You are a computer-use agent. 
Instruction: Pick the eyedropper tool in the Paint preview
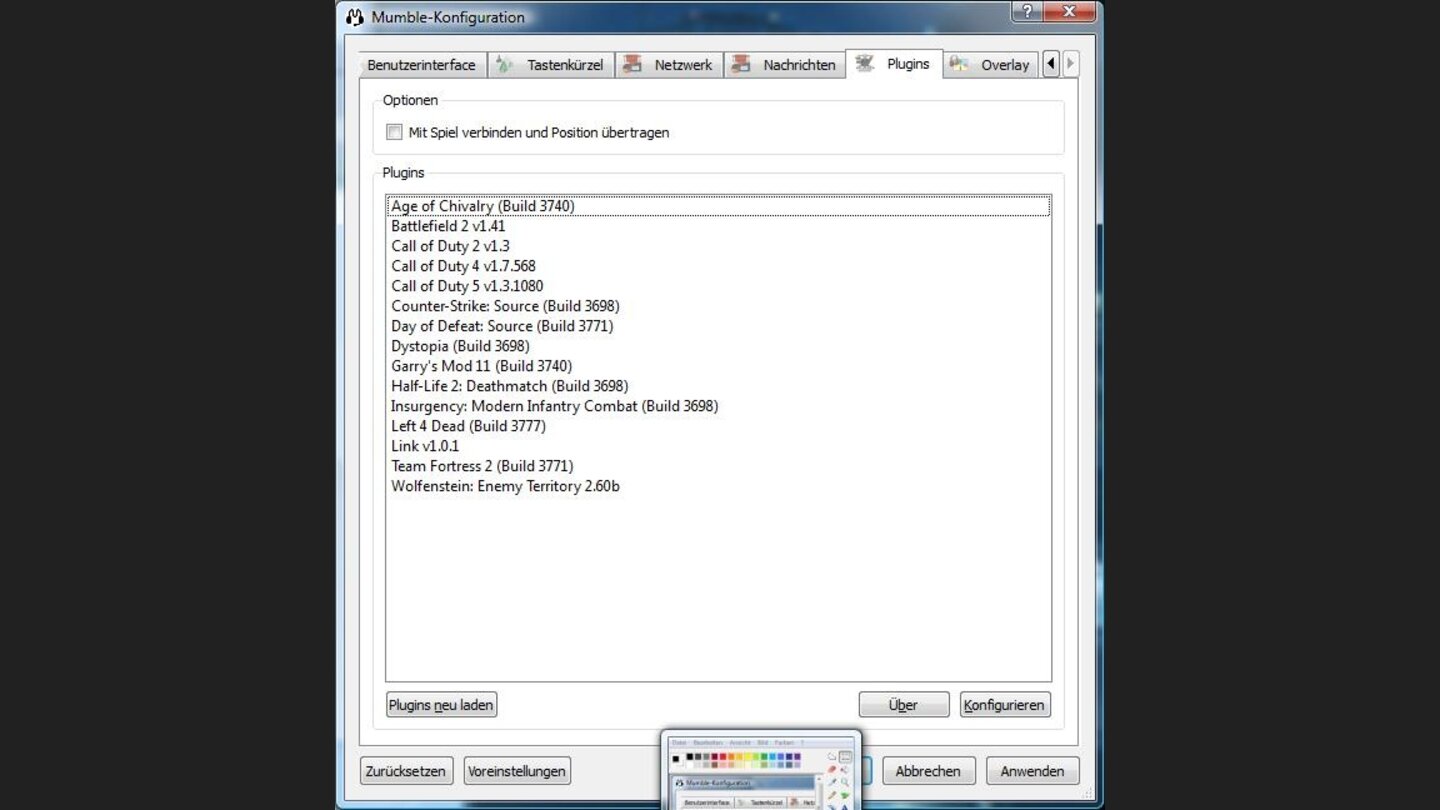[x=832, y=783]
